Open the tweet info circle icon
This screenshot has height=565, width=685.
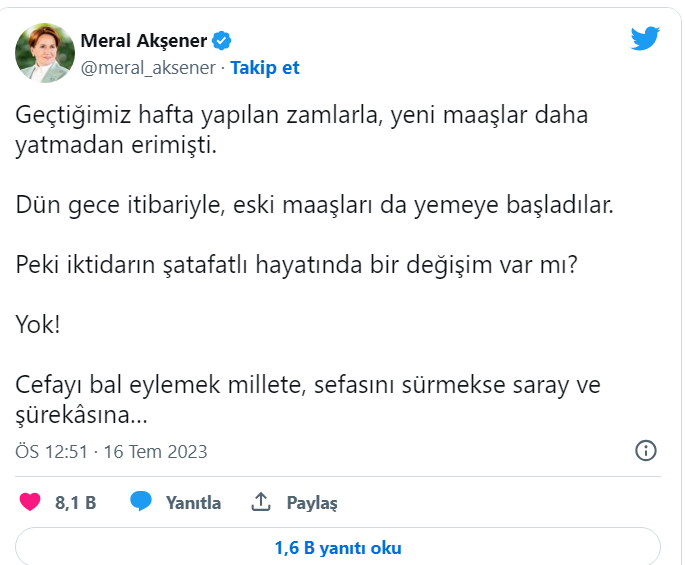[x=646, y=450]
